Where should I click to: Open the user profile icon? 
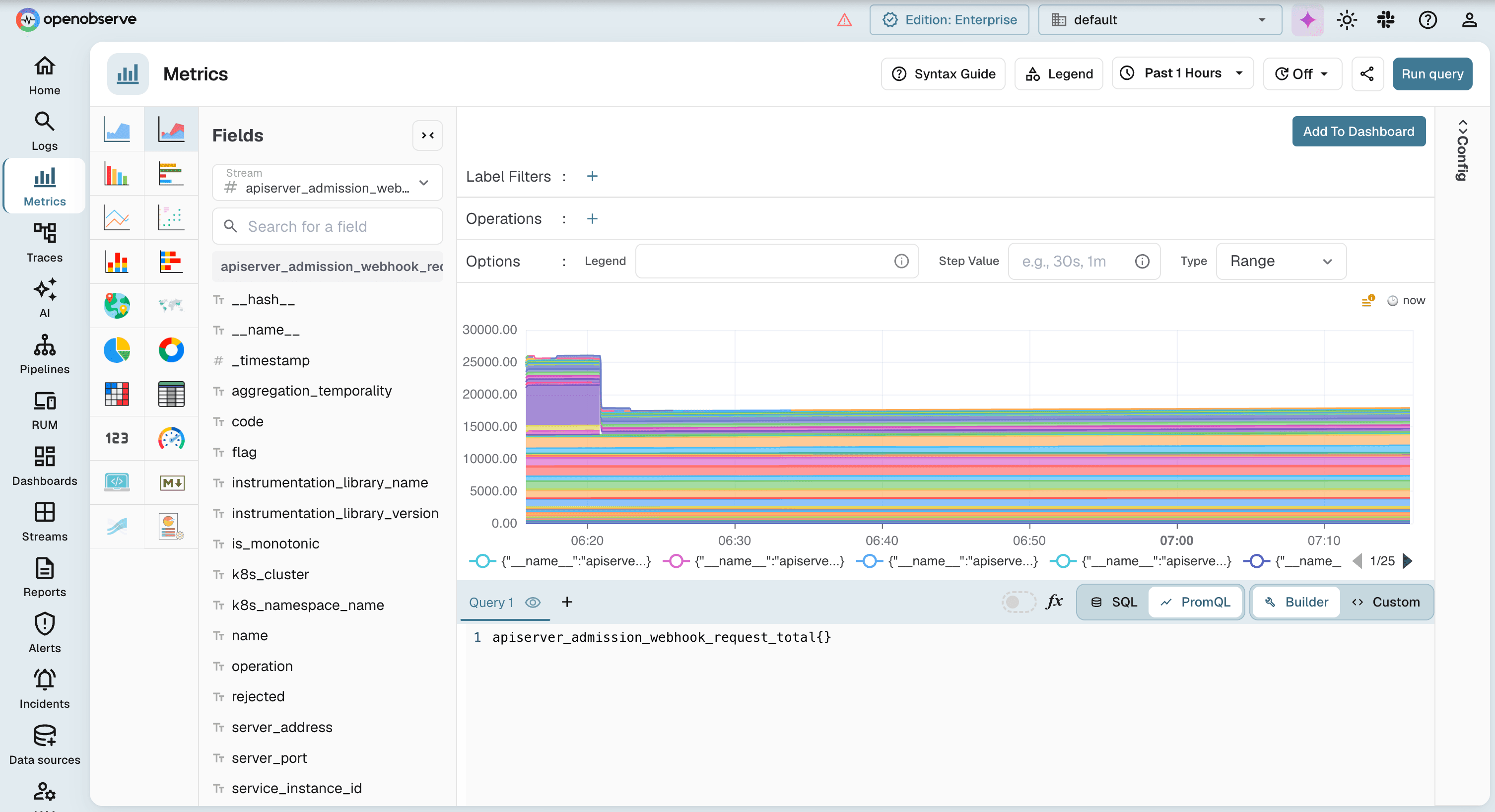[1469, 20]
